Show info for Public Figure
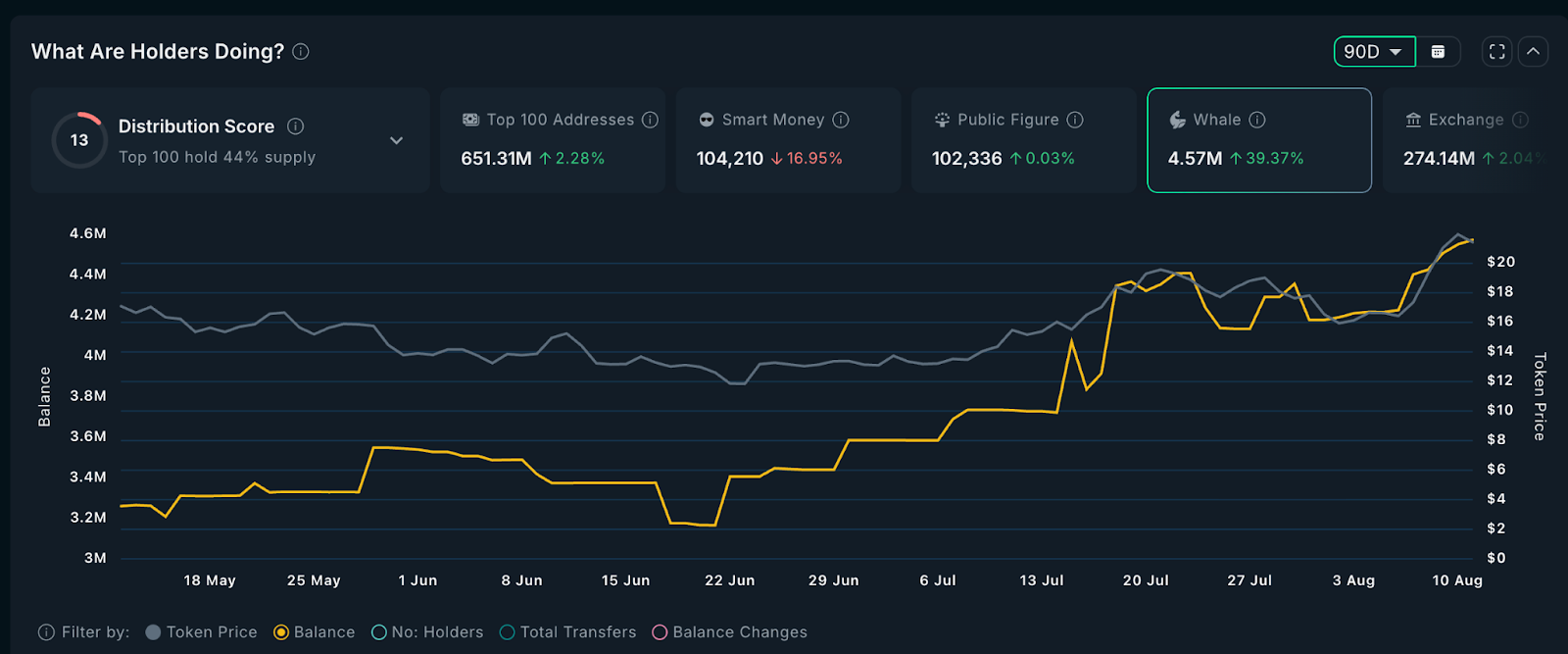Viewport: 1568px width, 654px height. 1075,120
